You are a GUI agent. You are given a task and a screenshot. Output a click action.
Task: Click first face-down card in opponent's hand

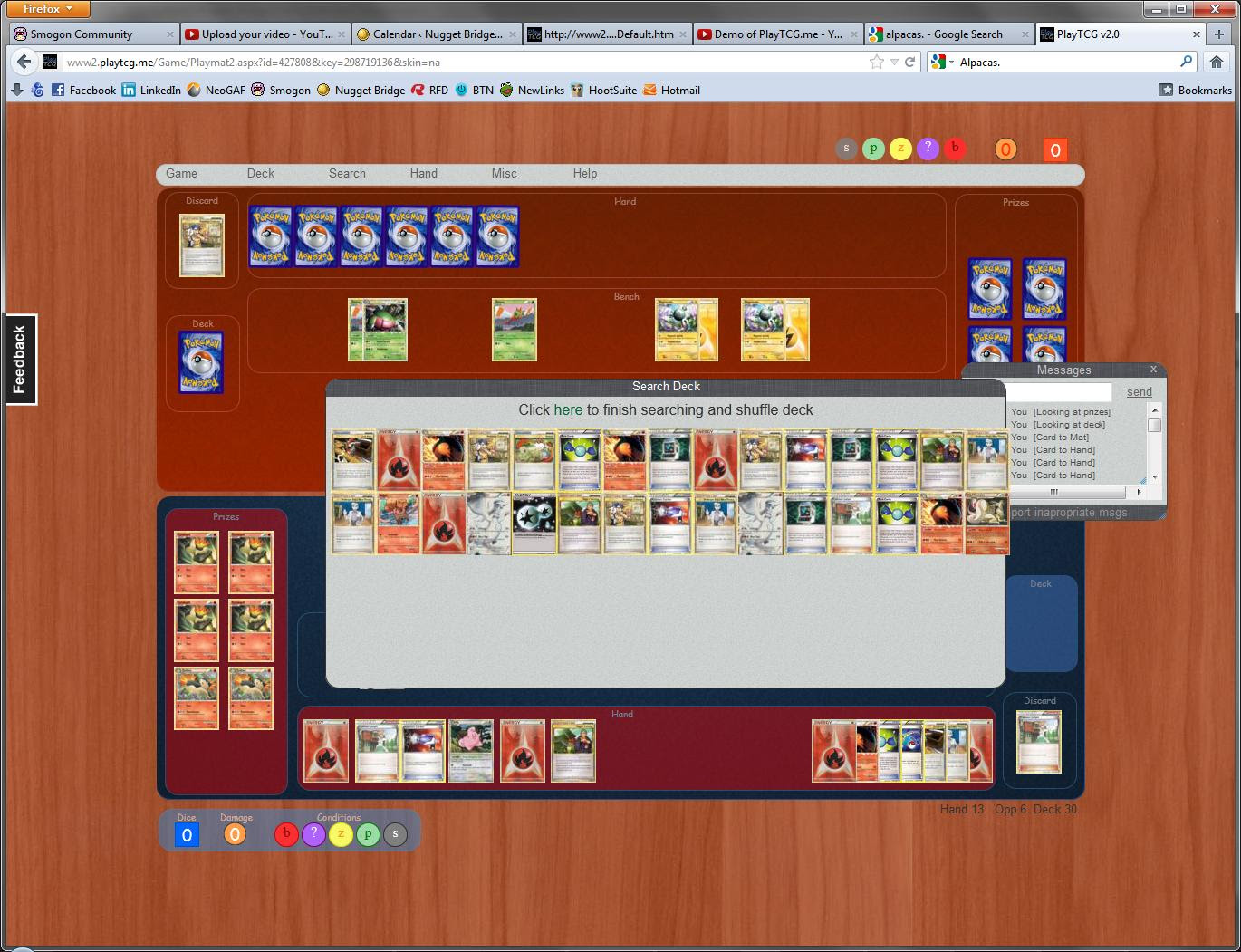(x=271, y=236)
